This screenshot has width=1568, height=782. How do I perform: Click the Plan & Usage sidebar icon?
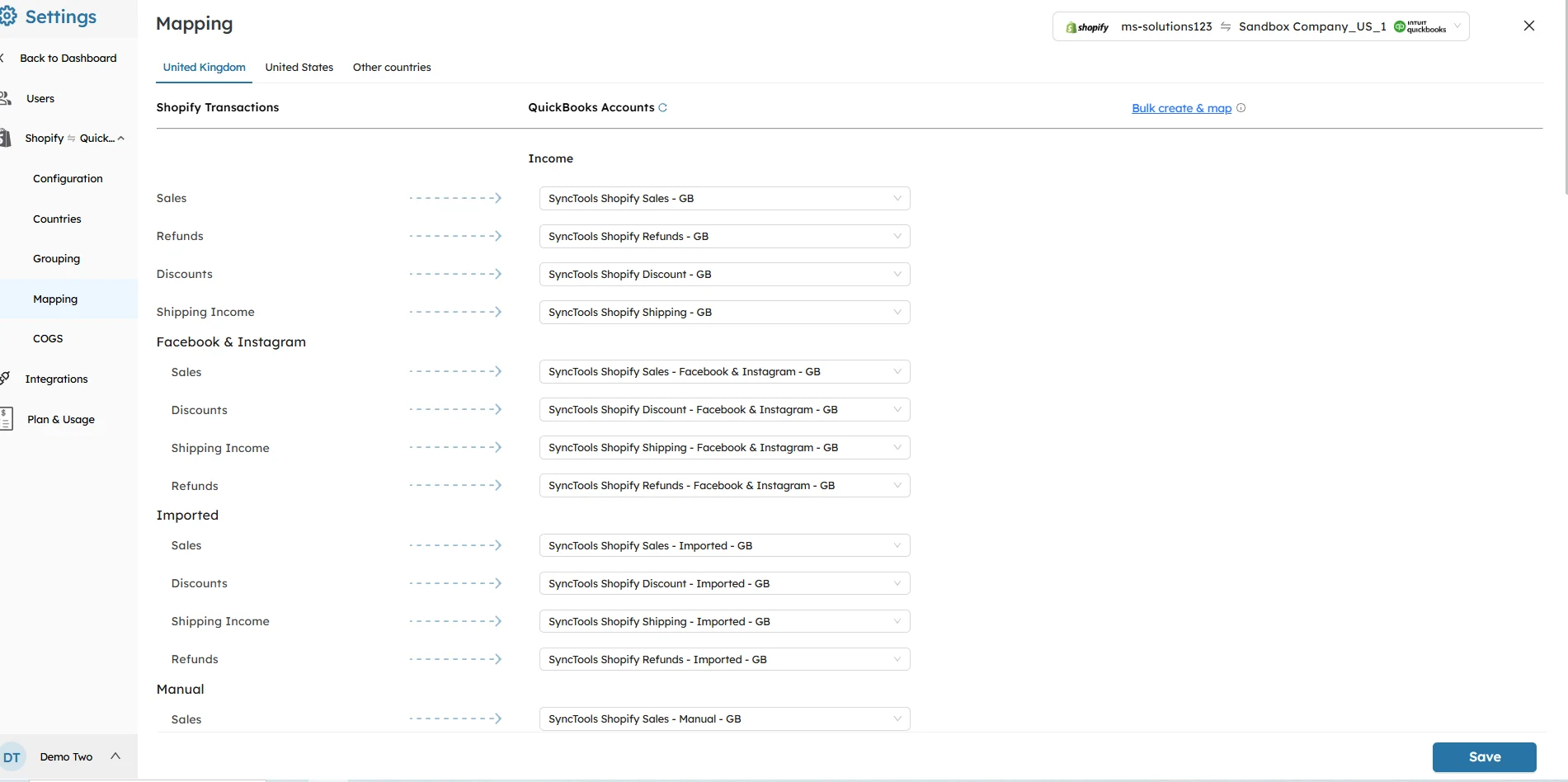[x=8, y=418]
